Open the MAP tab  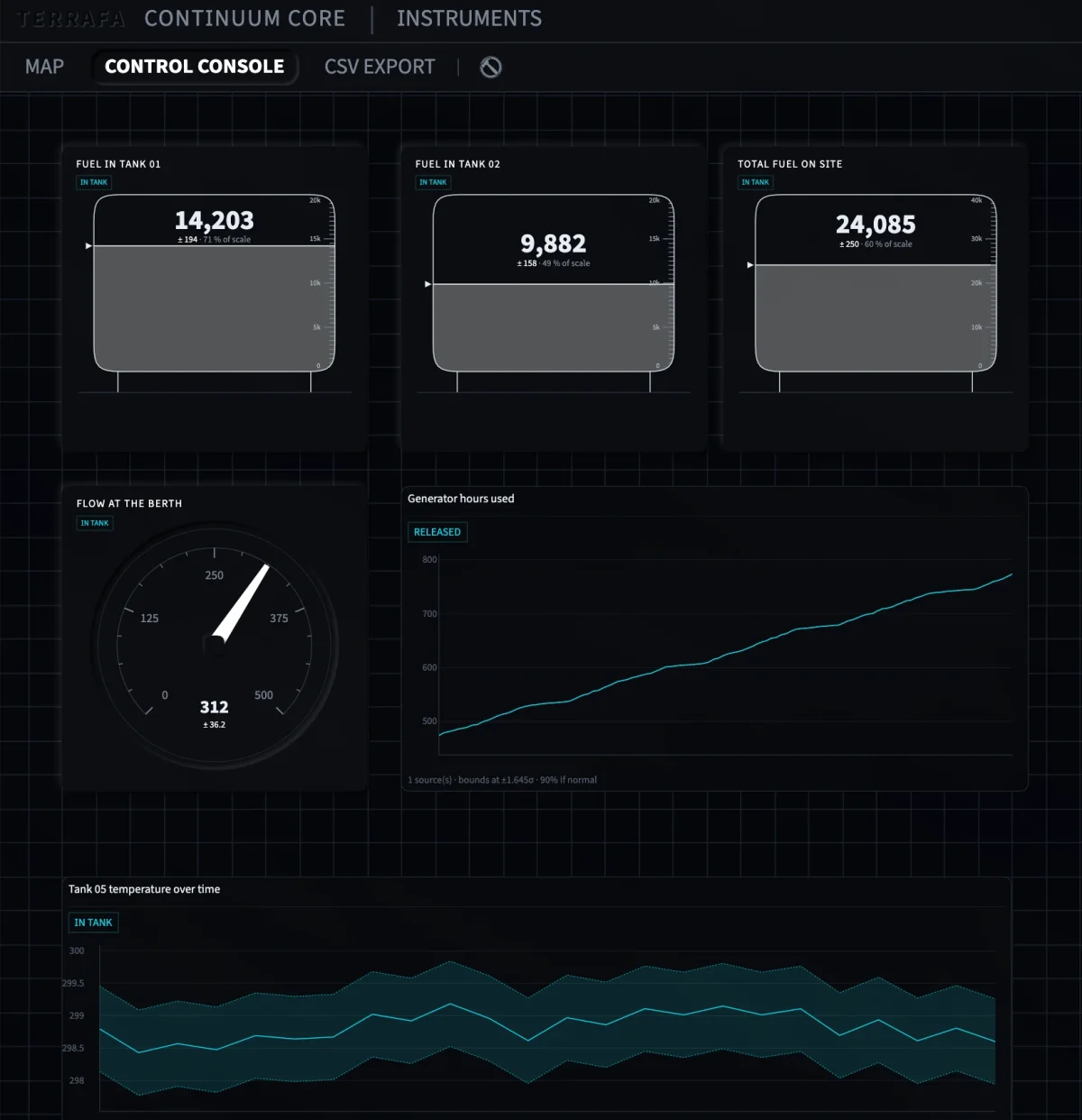[x=44, y=67]
